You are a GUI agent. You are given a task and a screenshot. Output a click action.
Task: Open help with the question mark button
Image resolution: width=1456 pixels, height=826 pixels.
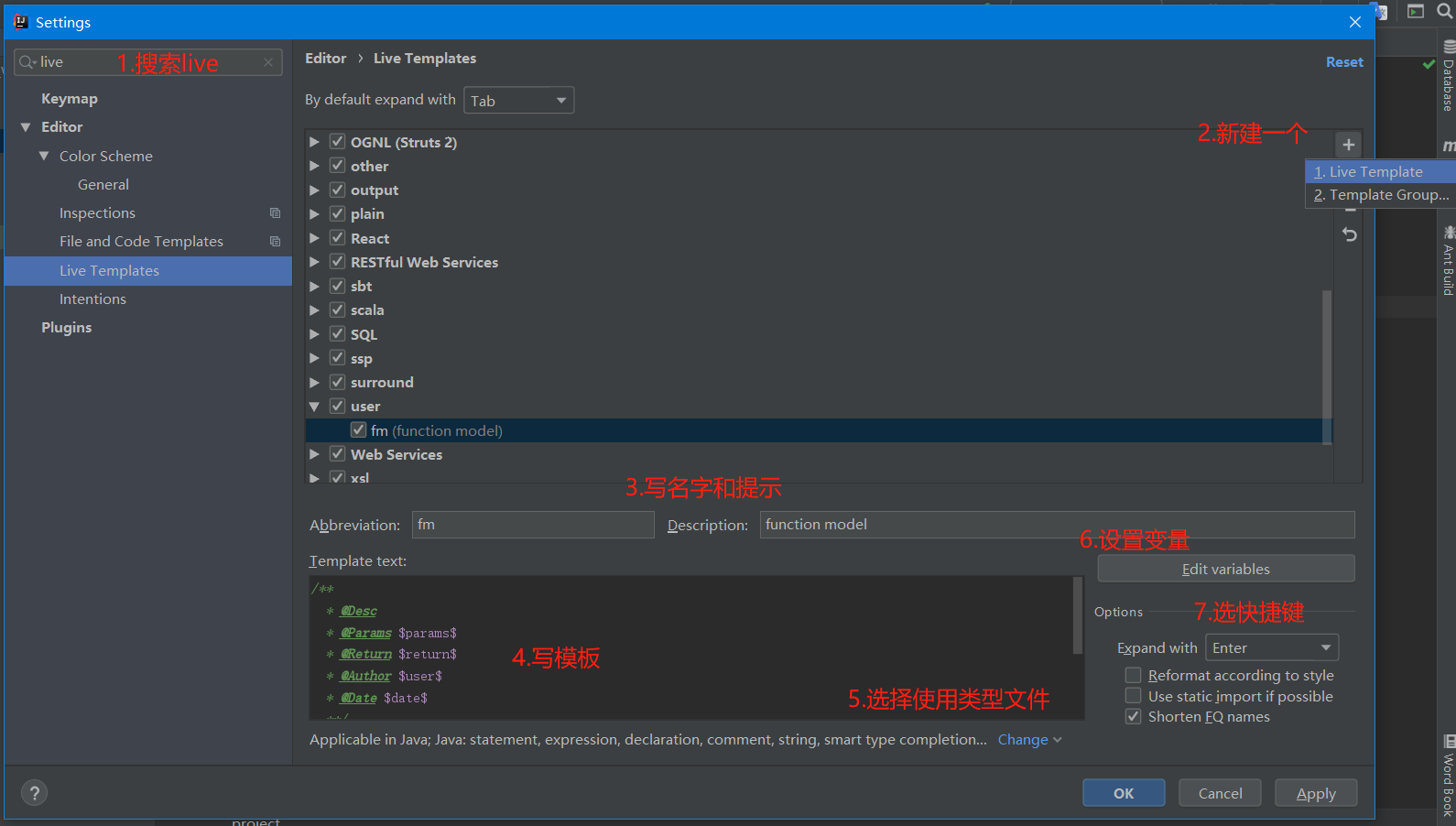tap(34, 793)
